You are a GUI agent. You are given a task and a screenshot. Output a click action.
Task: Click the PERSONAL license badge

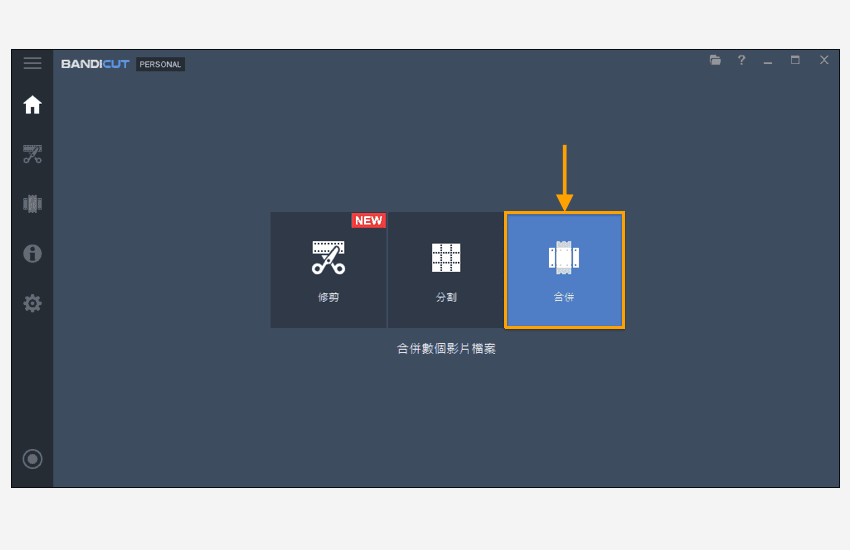point(160,64)
